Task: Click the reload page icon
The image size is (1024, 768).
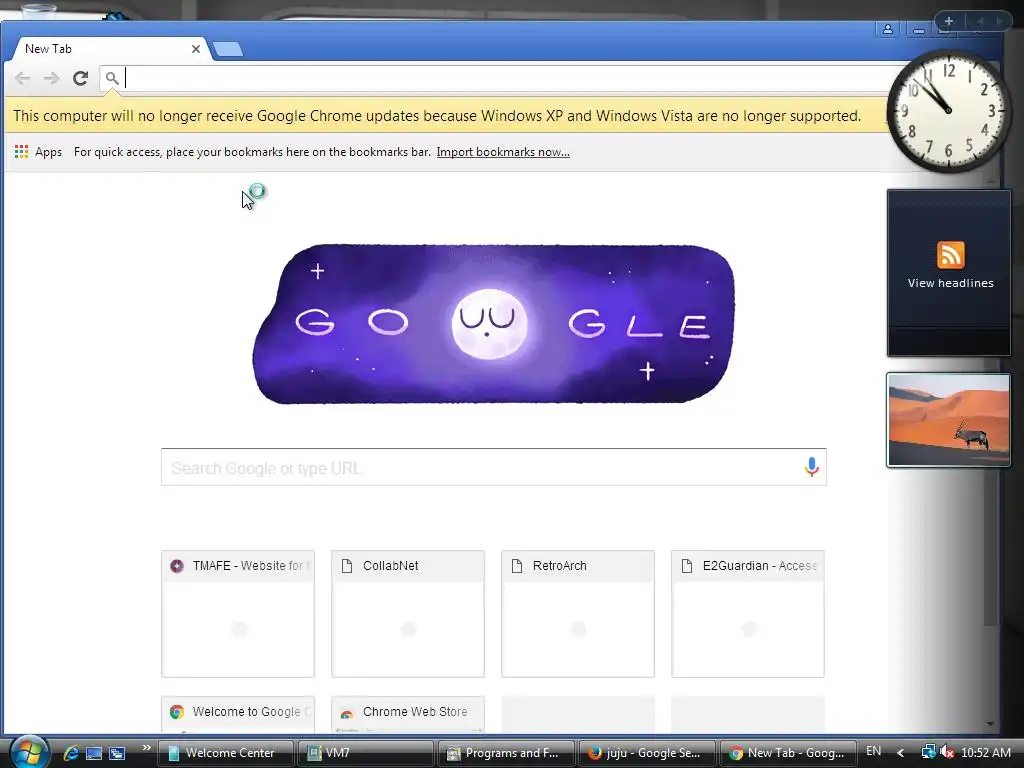Action: (x=80, y=78)
